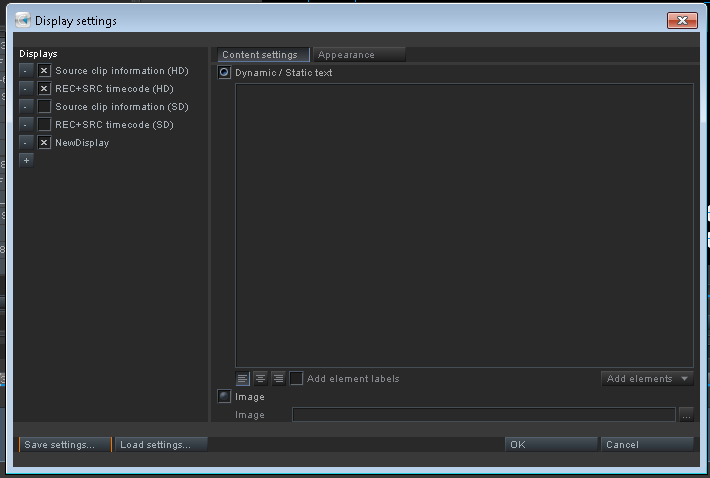Select the NewDisplay list entry
Screen dimensions: 710x478
[82, 143]
